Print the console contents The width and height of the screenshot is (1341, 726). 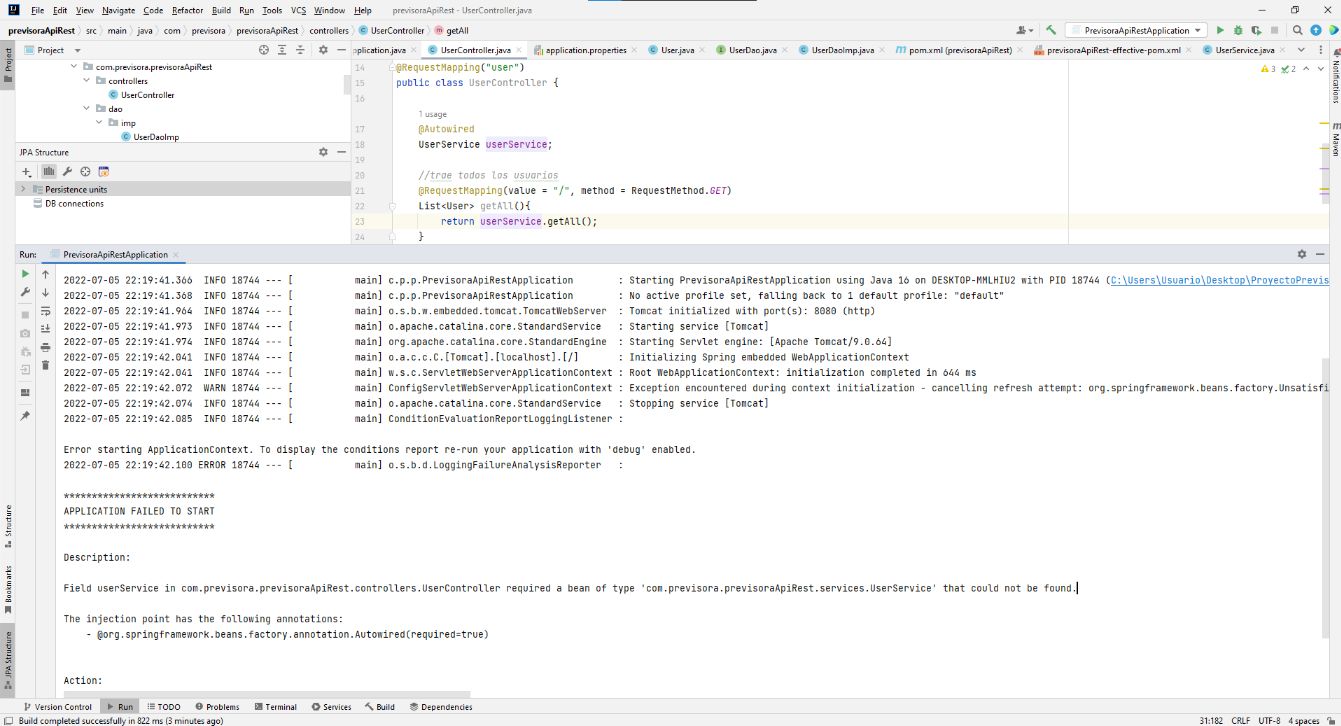[x=45, y=348]
